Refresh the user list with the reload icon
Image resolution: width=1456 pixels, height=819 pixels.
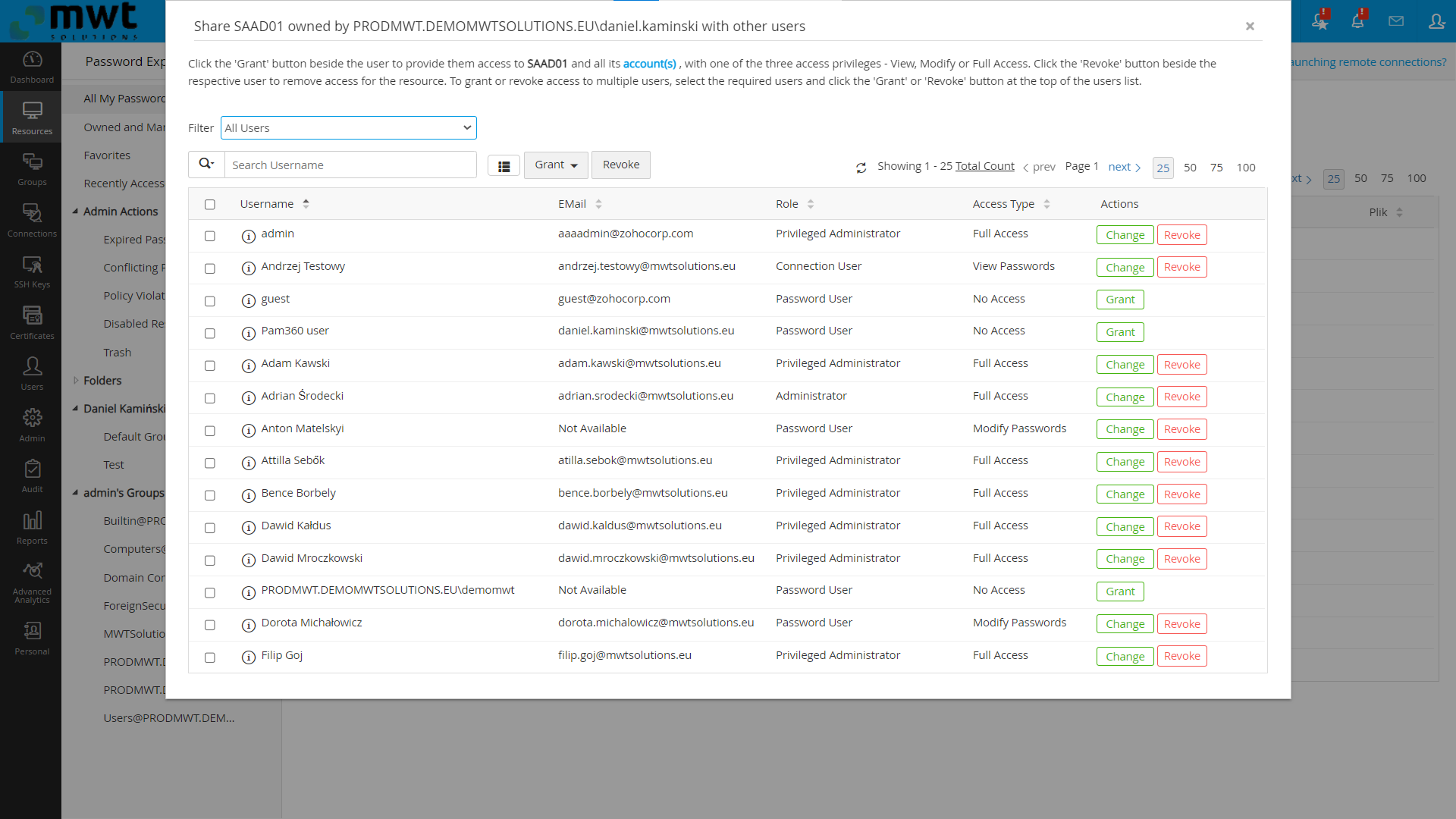click(x=861, y=168)
